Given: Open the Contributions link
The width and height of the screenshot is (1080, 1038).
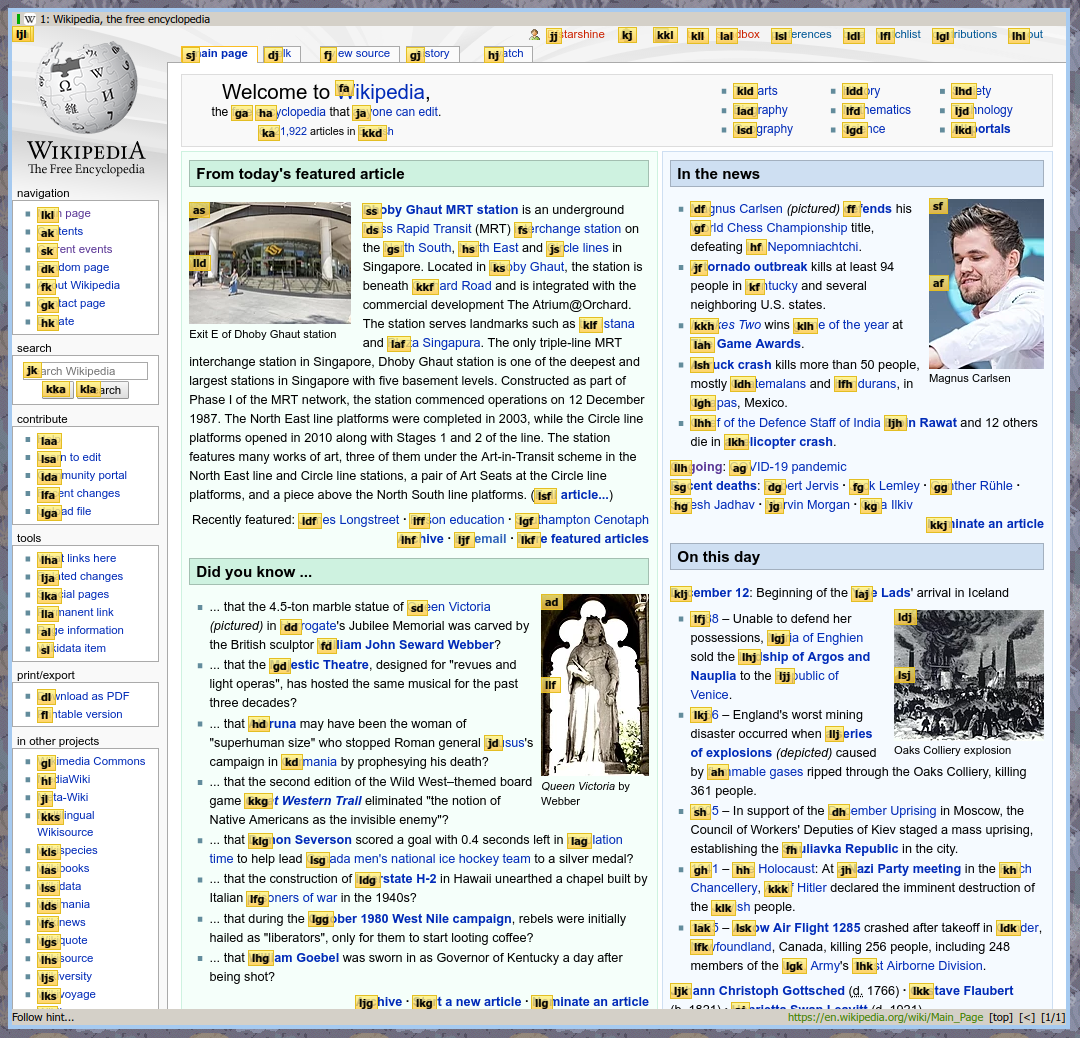Looking at the screenshot, I should (964, 34).
